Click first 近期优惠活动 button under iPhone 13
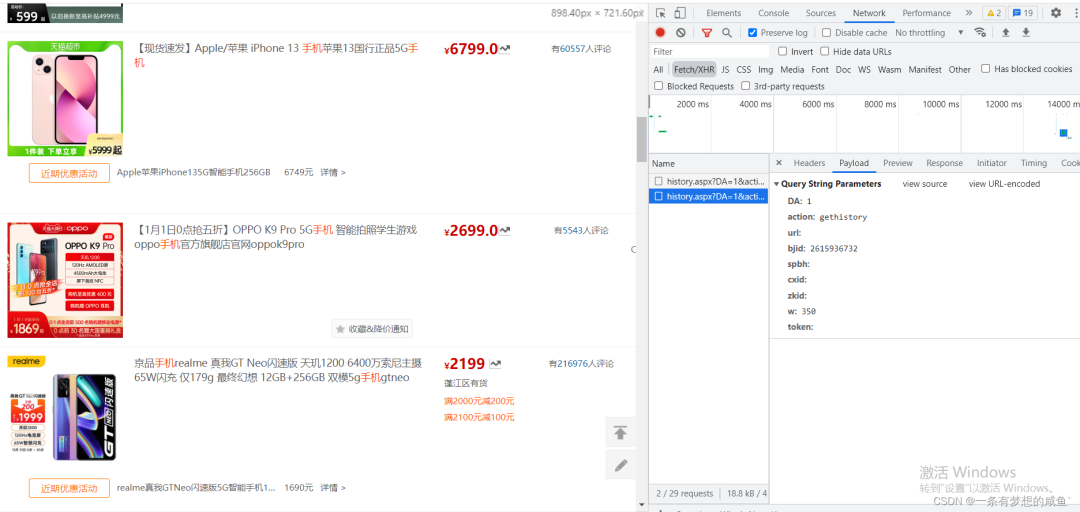This screenshot has height=512, width=1080. pos(69,173)
